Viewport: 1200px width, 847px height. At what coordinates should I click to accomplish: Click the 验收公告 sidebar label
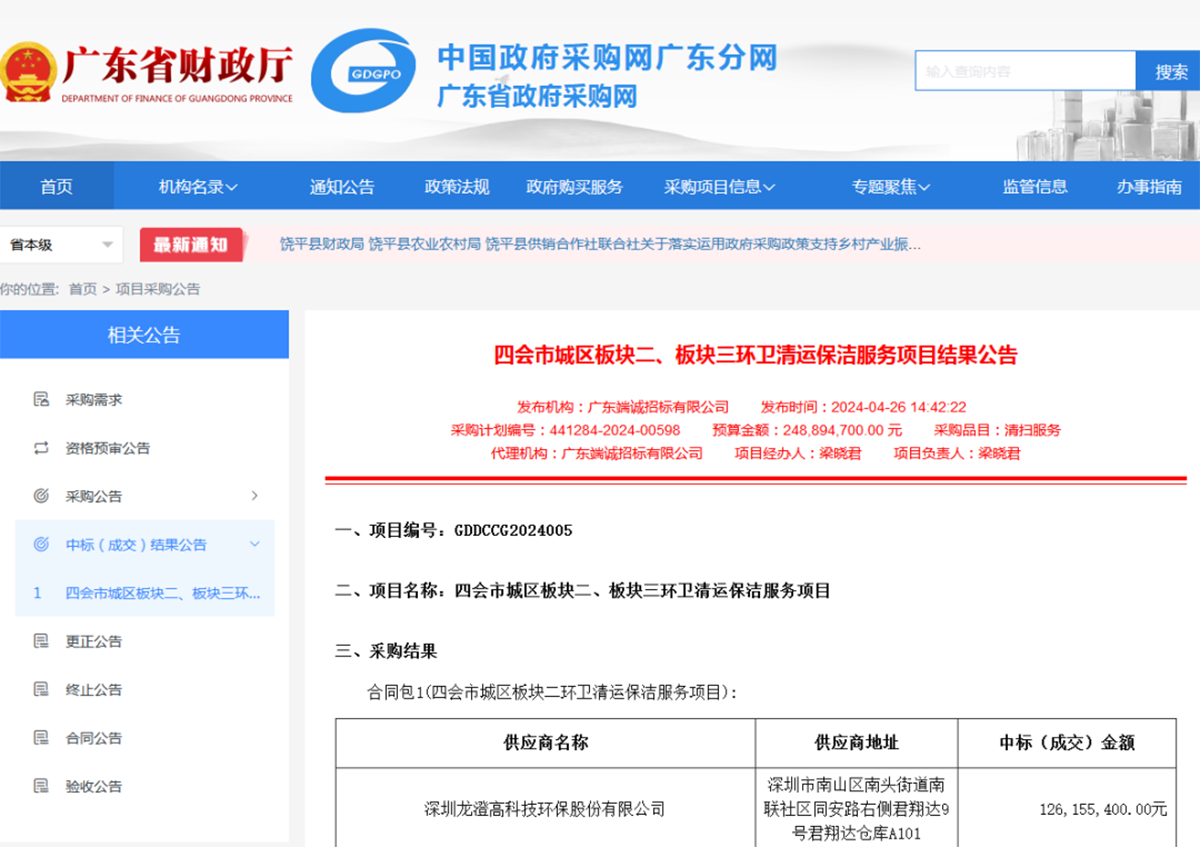point(94,786)
